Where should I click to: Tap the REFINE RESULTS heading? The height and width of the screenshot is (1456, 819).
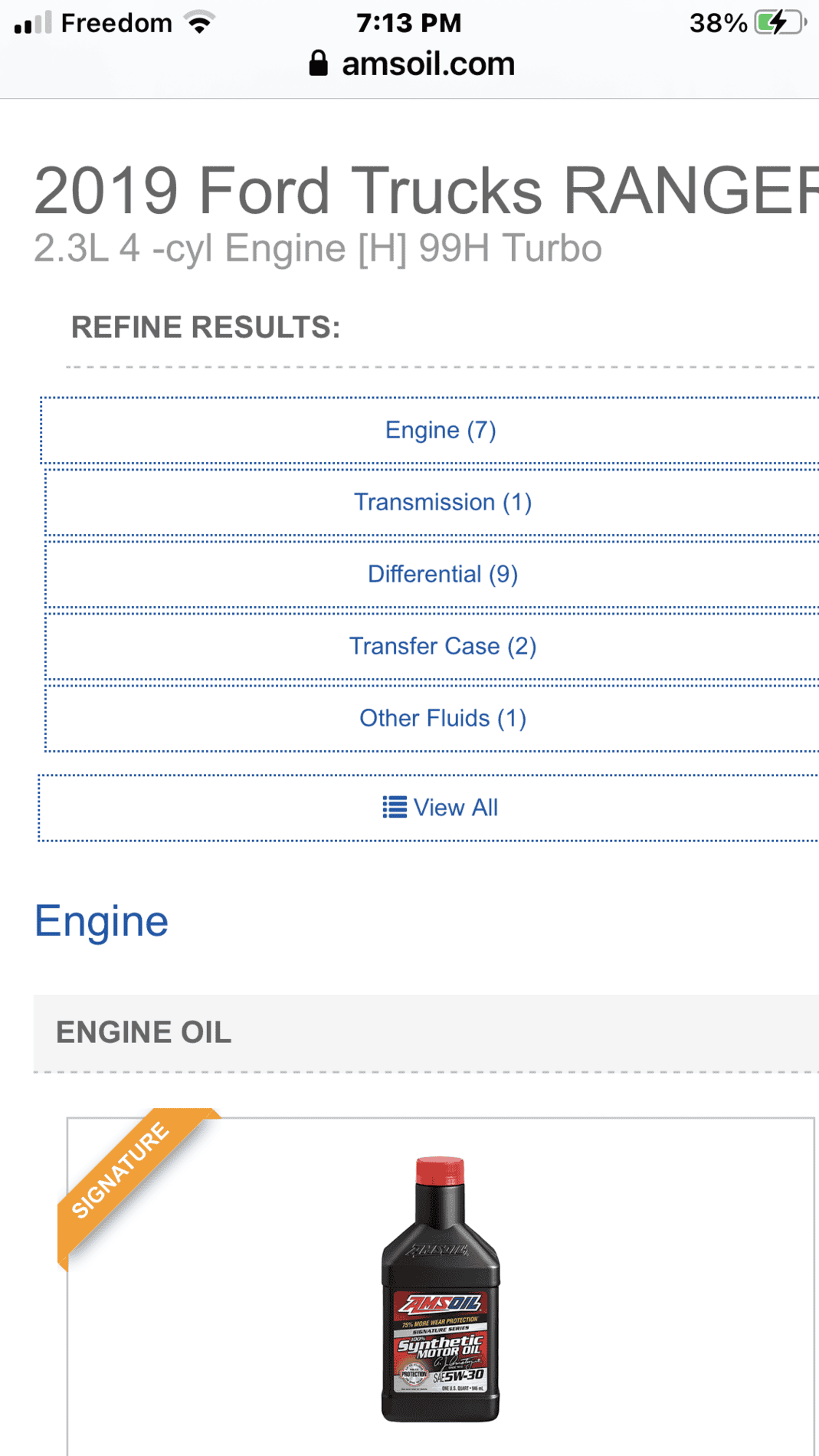click(x=205, y=327)
